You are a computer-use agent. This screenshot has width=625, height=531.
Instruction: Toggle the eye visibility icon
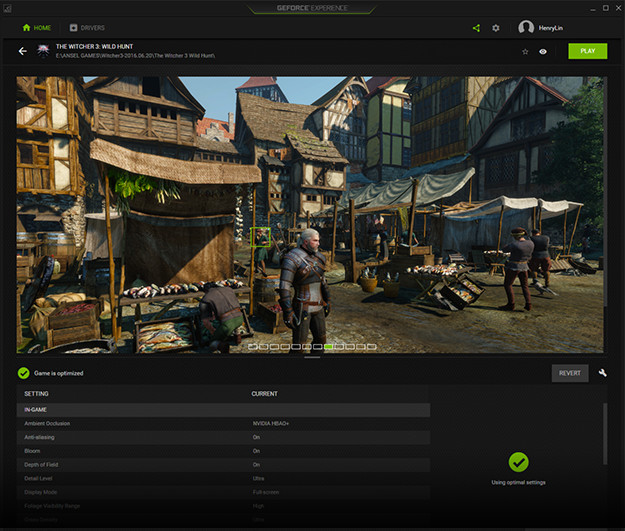point(543,51)
